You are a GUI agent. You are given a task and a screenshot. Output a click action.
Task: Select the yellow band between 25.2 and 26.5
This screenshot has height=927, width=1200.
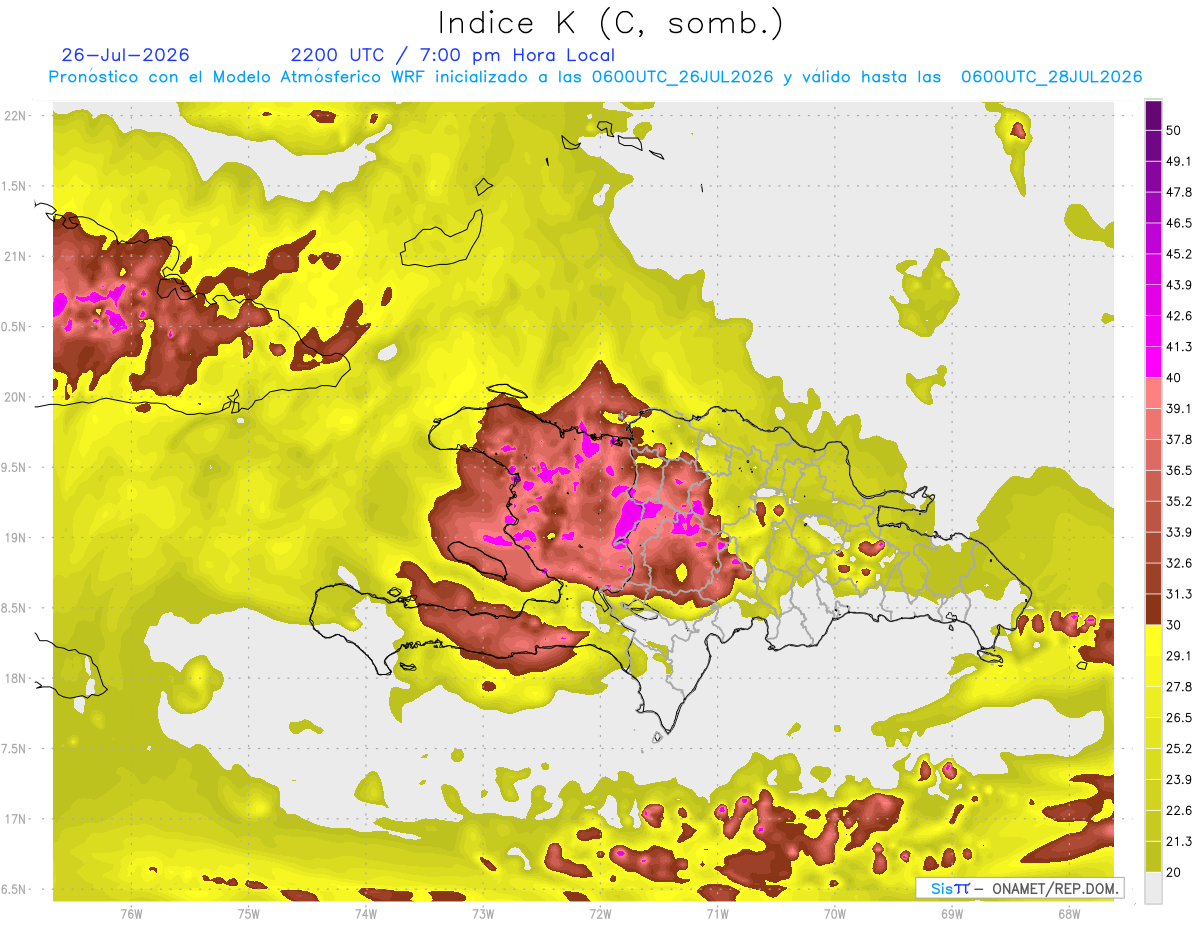pyautogui.click(x=1153, y=733)
